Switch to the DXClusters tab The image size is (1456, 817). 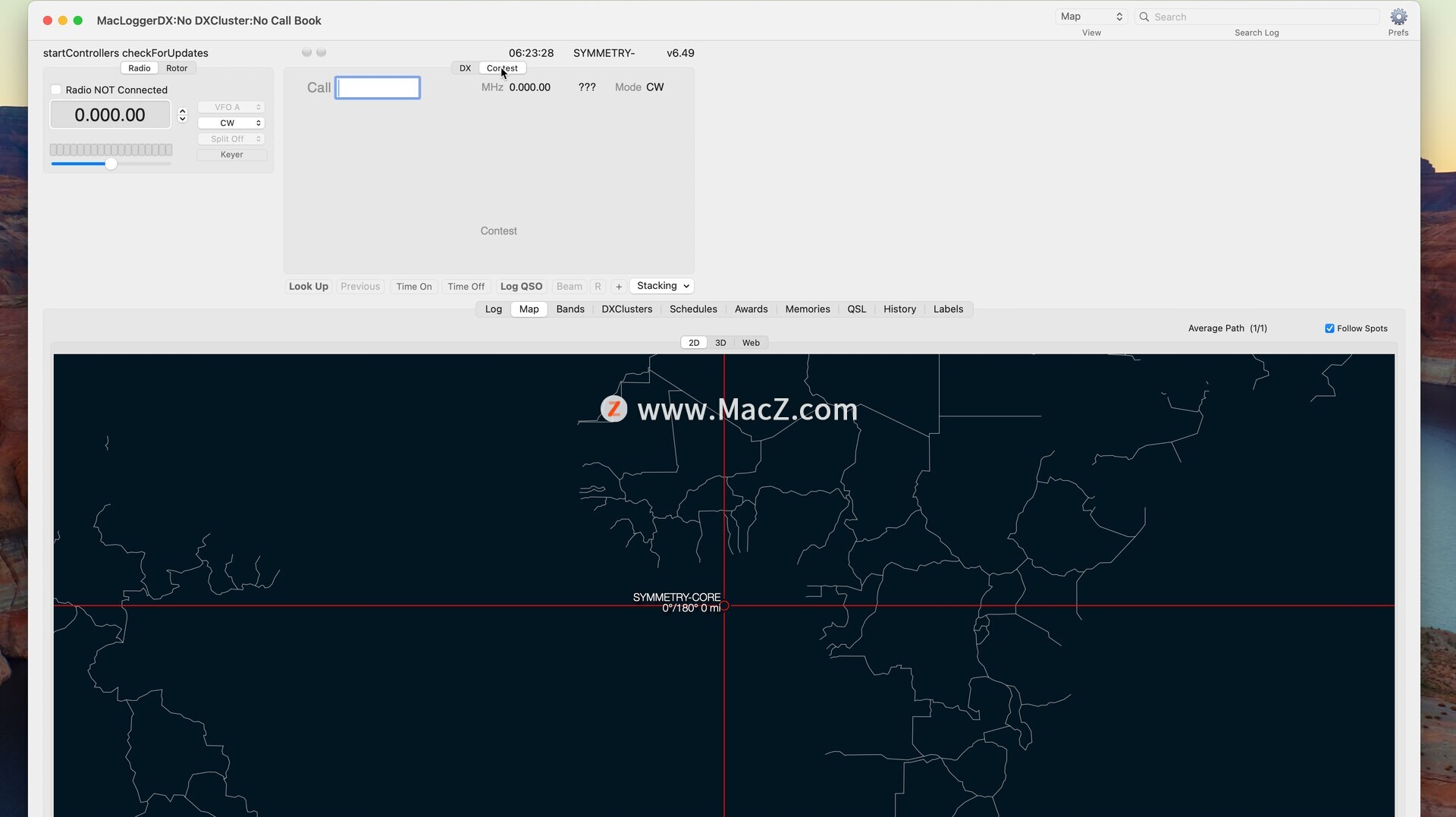click(626, 310)
